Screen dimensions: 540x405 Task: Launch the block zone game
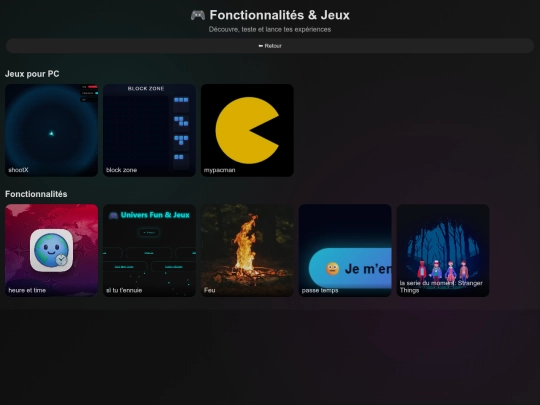(149, 130)
